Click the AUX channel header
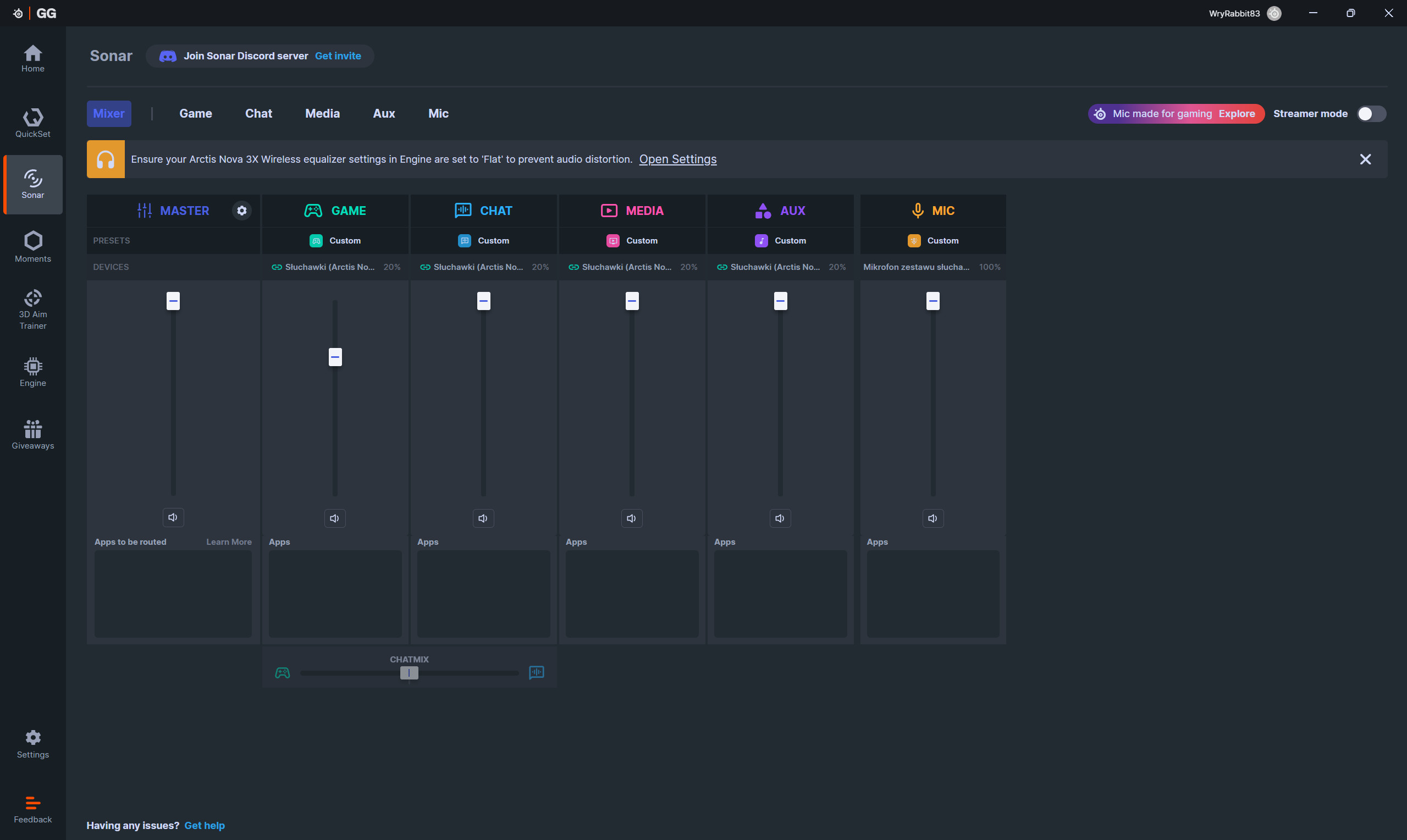The width and height of the screenshot is (1407, 840). pyautogui.click(x=780, y=211)
